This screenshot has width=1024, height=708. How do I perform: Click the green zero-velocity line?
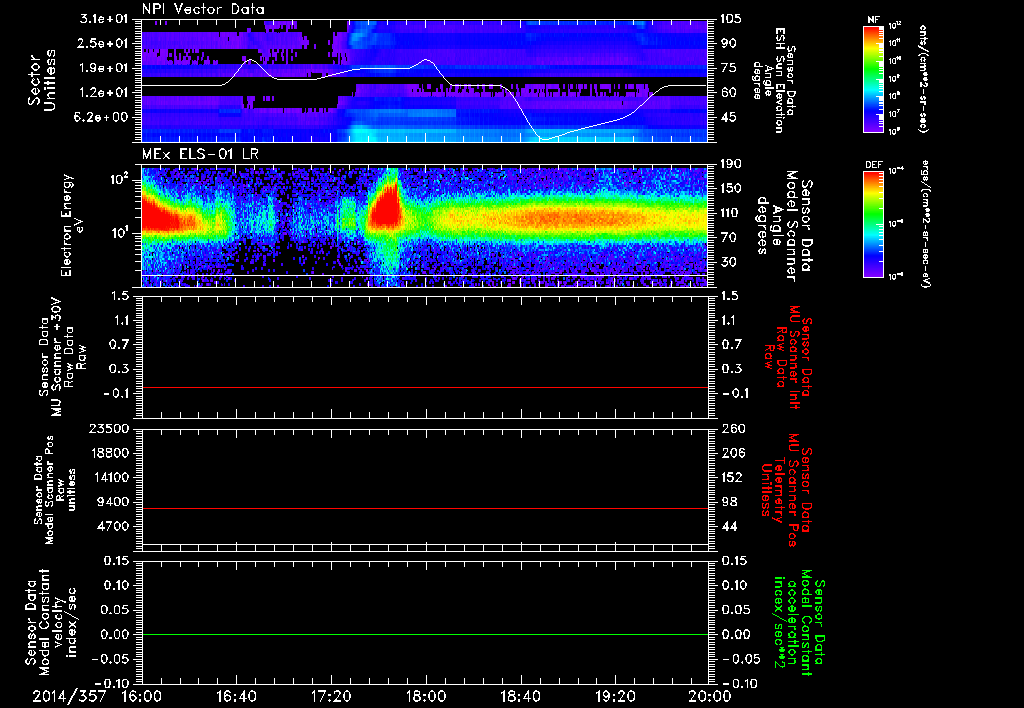pos(424,634)
